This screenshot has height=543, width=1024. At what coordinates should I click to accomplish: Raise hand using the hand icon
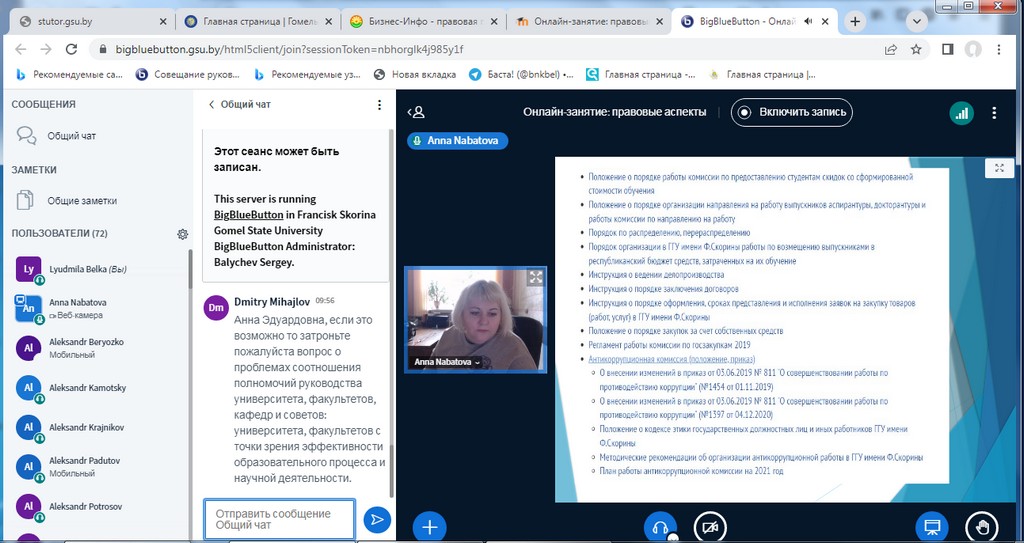click(x=981, y=527)
